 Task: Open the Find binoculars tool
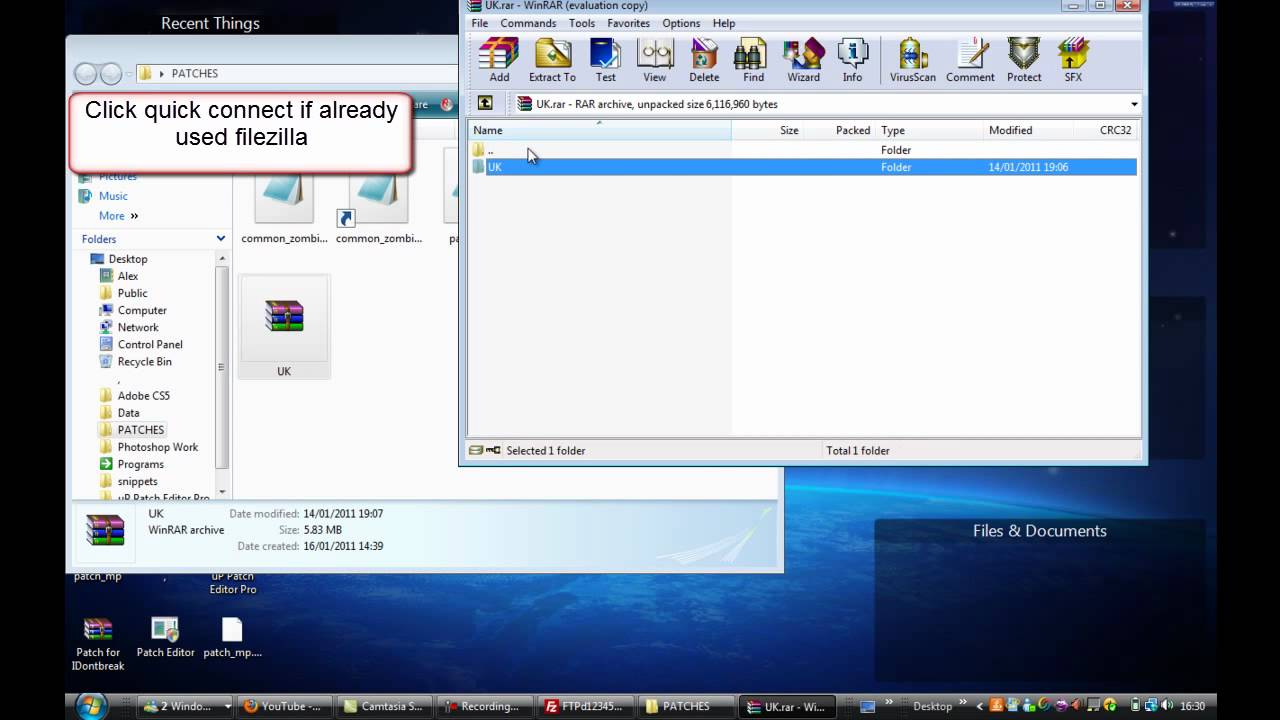pos(753,60)
